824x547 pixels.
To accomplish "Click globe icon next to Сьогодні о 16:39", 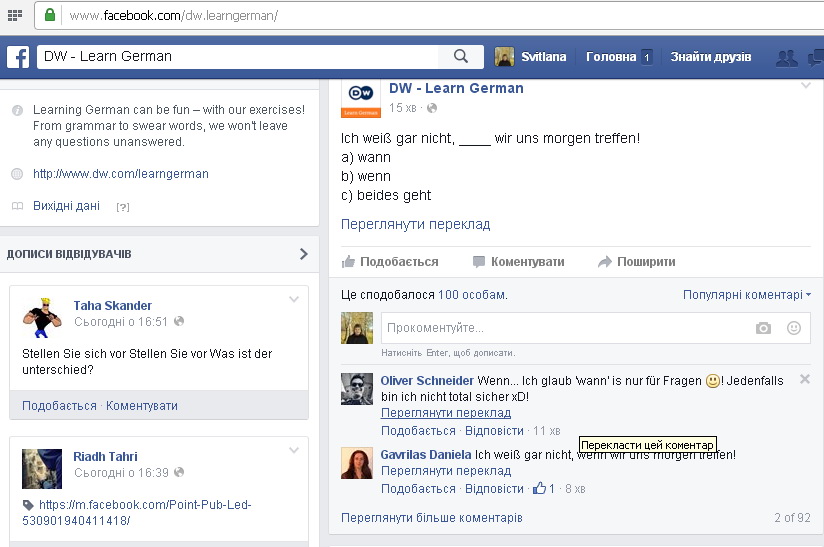I will (179, 472).
